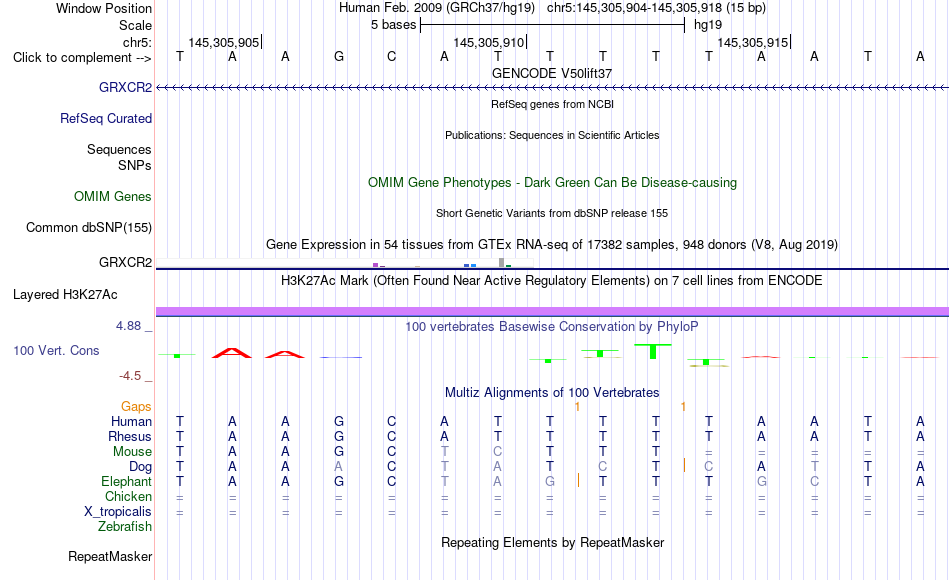
Task: Click the Scale label
Action: [135, 25]
